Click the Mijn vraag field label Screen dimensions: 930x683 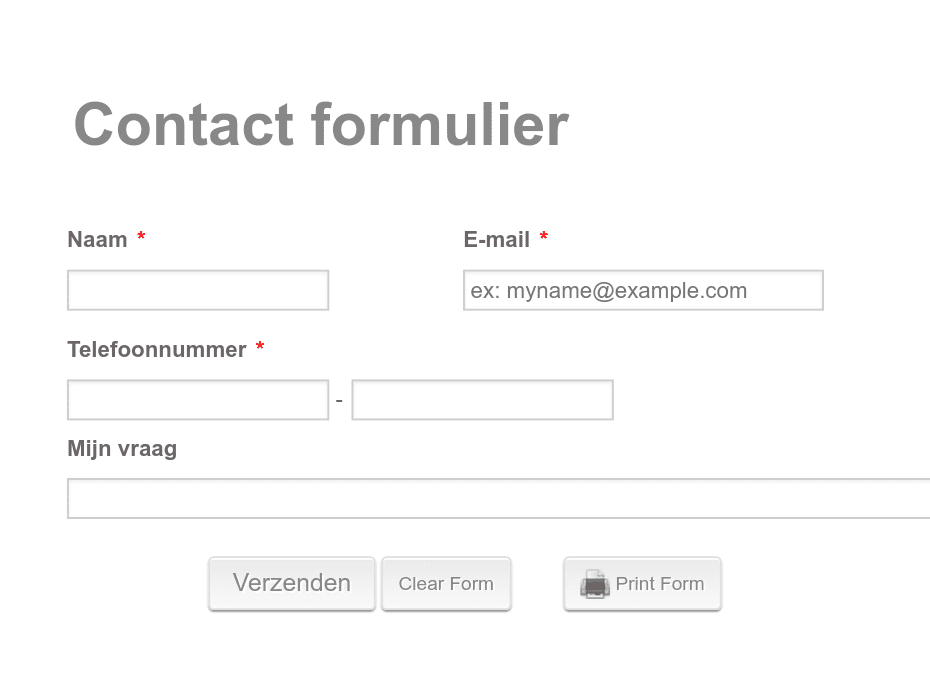pyautogui.click(x=122, y=449)
